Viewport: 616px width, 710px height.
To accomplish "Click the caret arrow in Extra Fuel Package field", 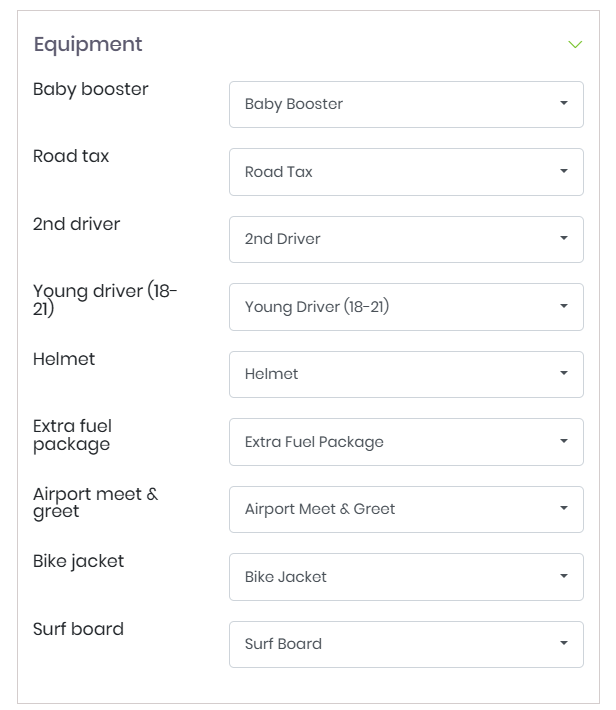I will 564,442.
